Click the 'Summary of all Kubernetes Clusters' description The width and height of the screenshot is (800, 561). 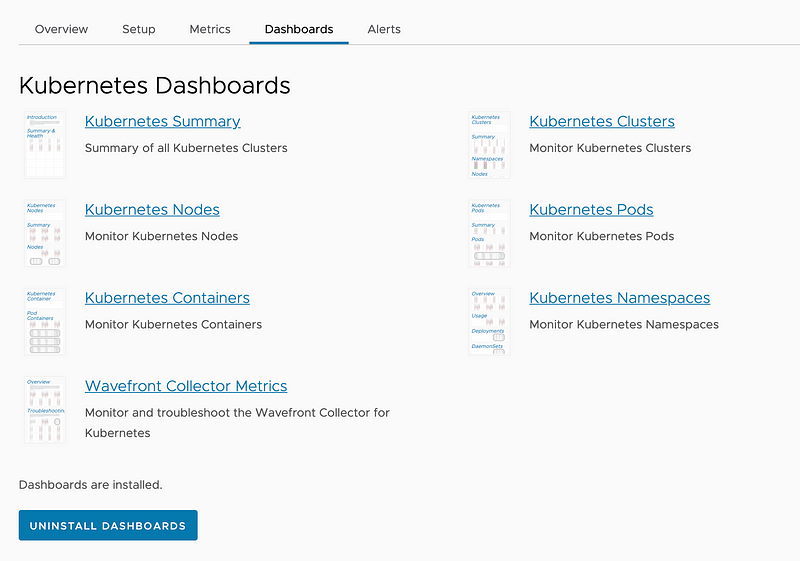click(x=186, y=148)
